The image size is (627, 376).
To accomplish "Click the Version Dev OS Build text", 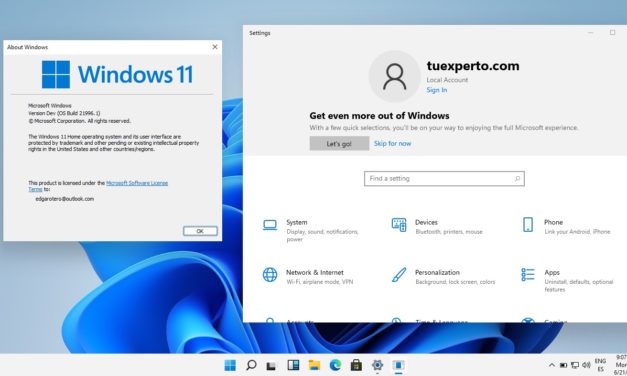I will coord(64,113).
